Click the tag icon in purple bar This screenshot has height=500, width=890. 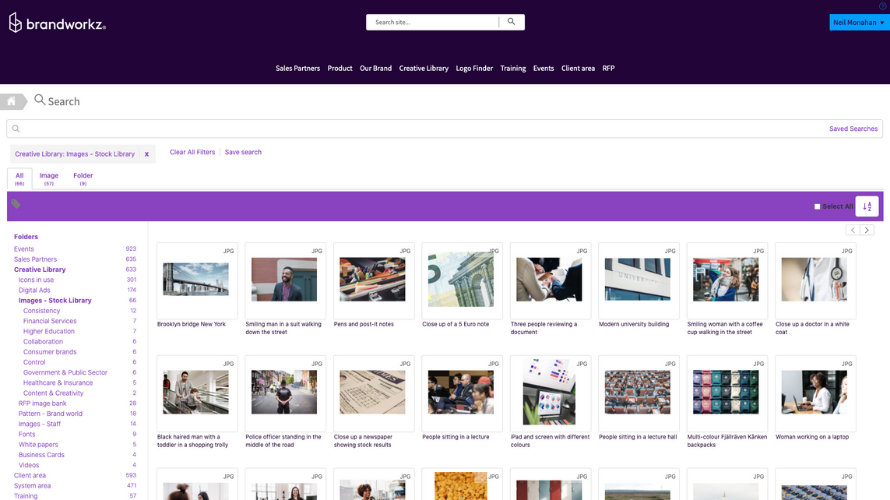pos(16,204)
